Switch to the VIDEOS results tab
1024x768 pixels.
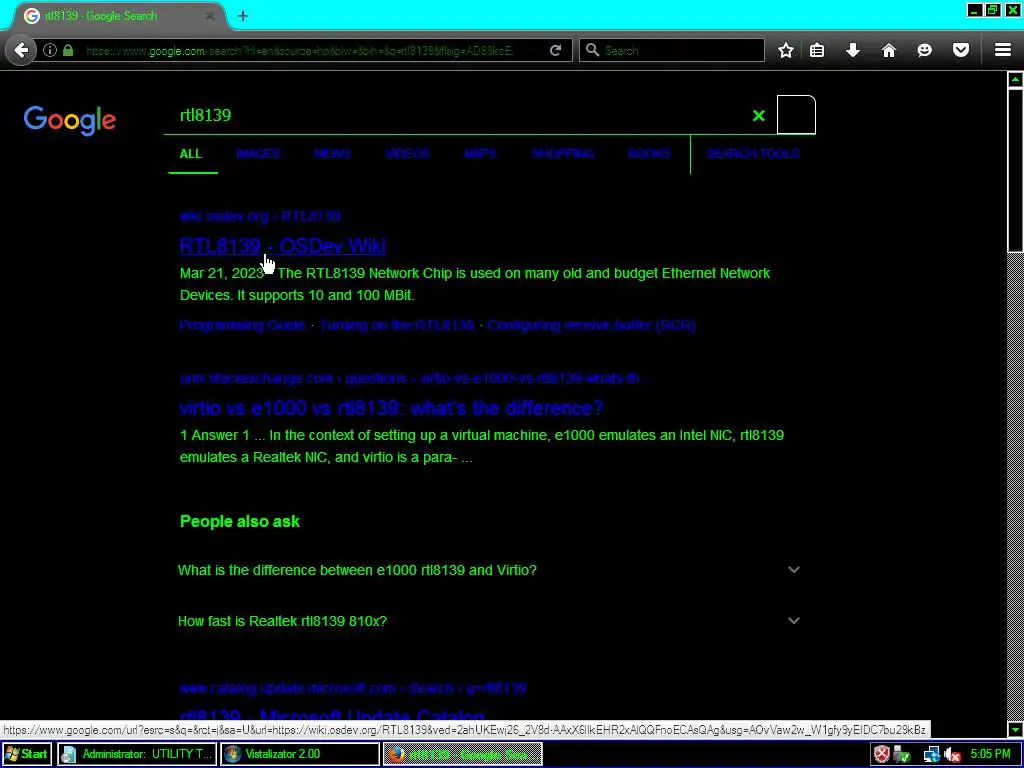click(408, 154)
